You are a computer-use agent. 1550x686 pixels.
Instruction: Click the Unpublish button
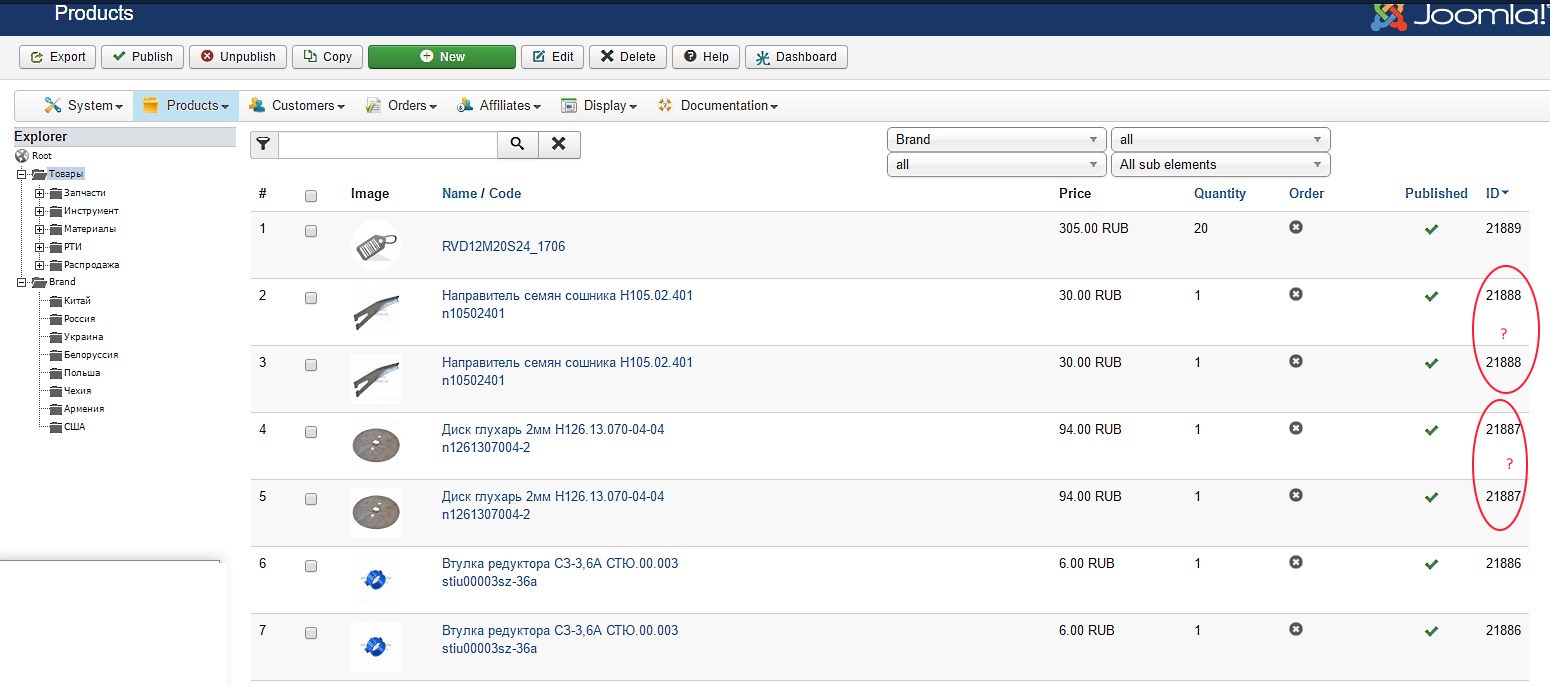click(238, 57)
